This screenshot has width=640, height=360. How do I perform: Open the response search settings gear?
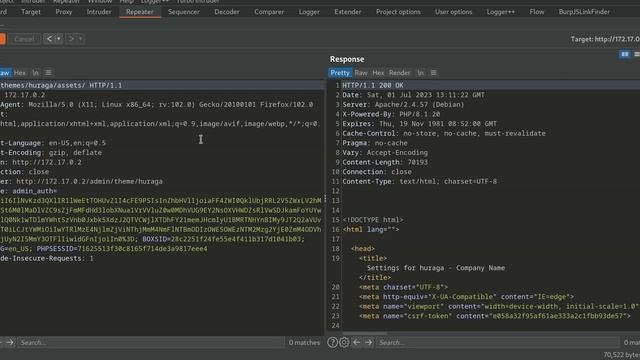(x=344, y=342)
